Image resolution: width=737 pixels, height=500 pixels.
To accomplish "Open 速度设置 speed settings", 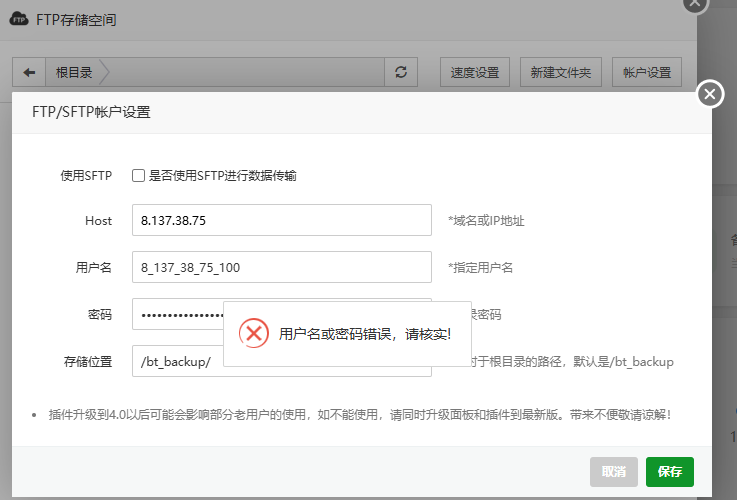I will point(475,72).
